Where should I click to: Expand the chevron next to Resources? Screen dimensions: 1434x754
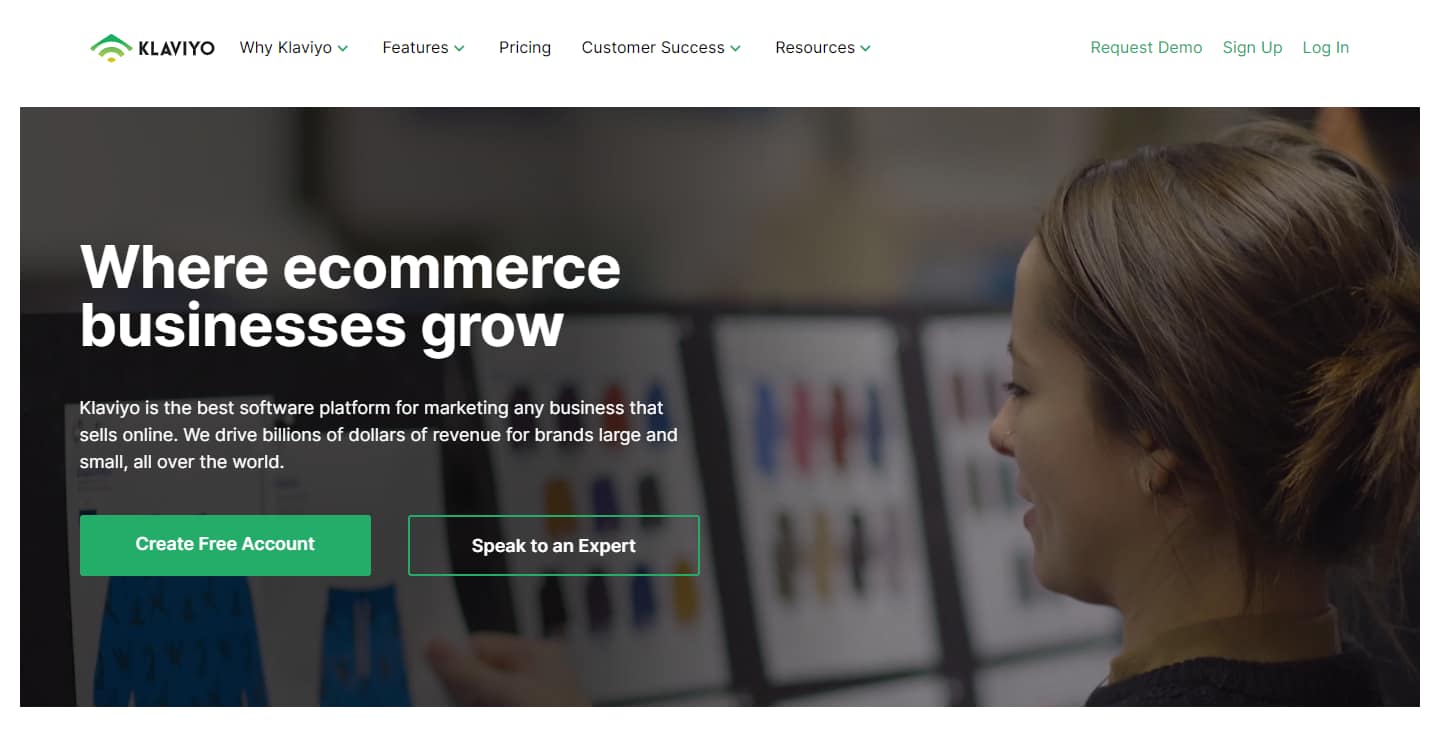tap(865, 48)
